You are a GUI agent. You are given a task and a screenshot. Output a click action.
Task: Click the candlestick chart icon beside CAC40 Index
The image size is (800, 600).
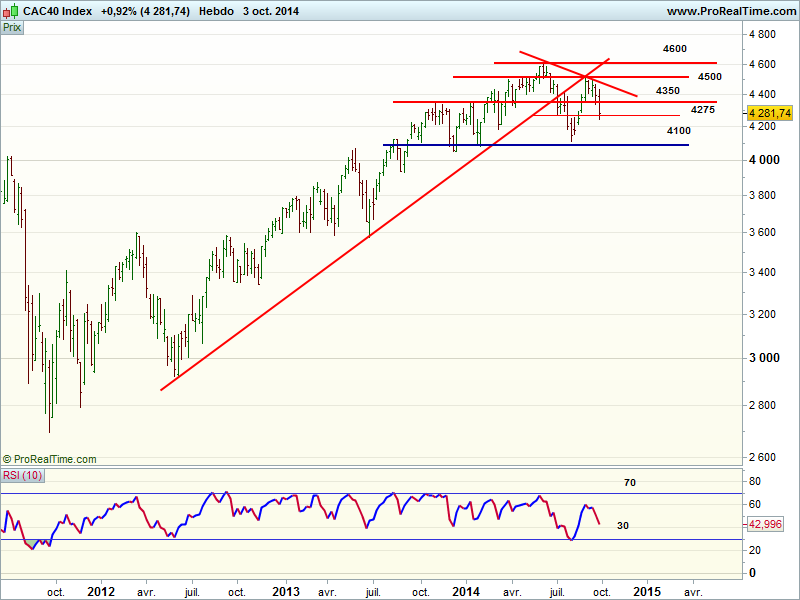10,11
